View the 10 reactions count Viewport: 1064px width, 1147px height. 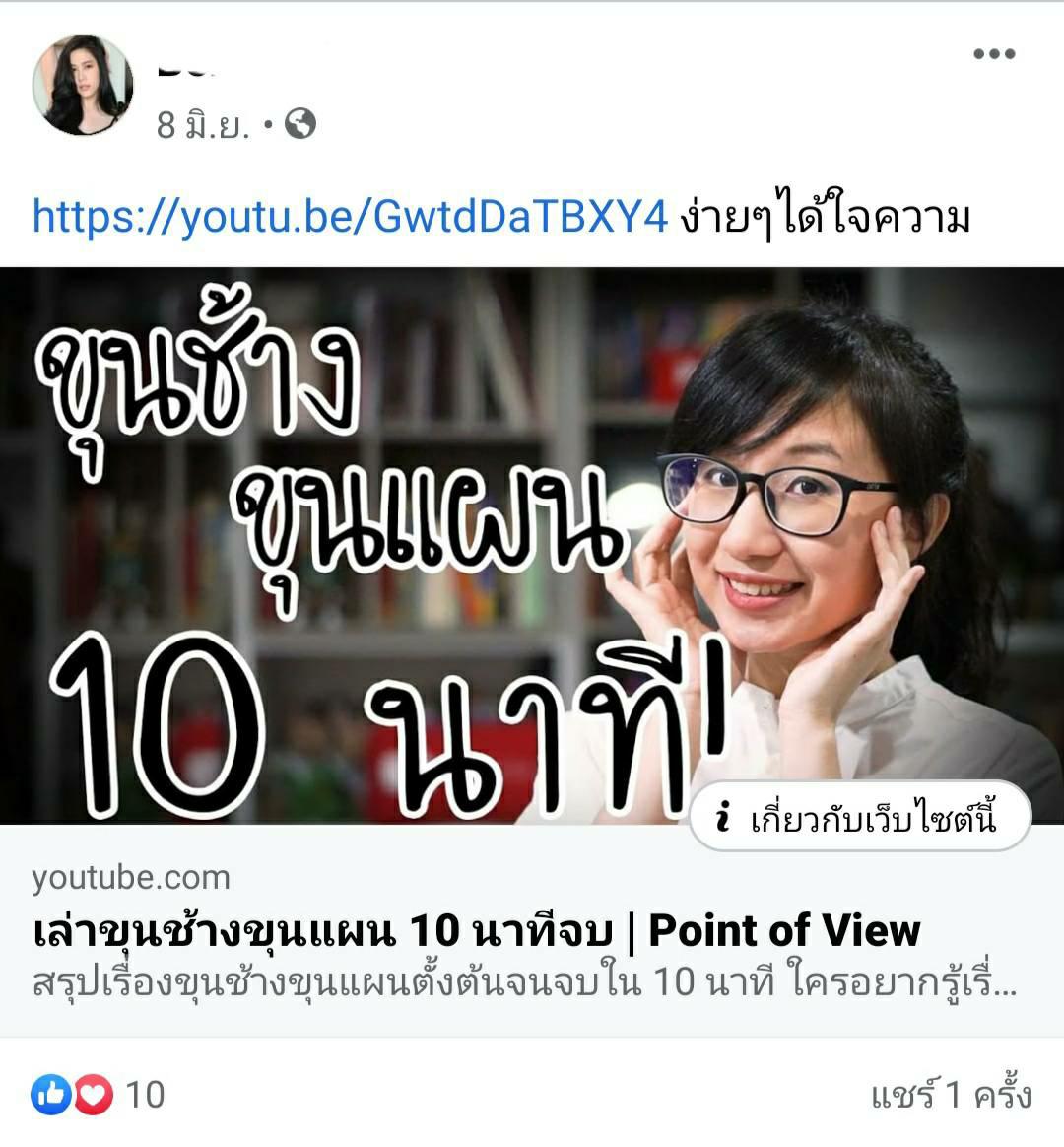[x=145, y=1095]
